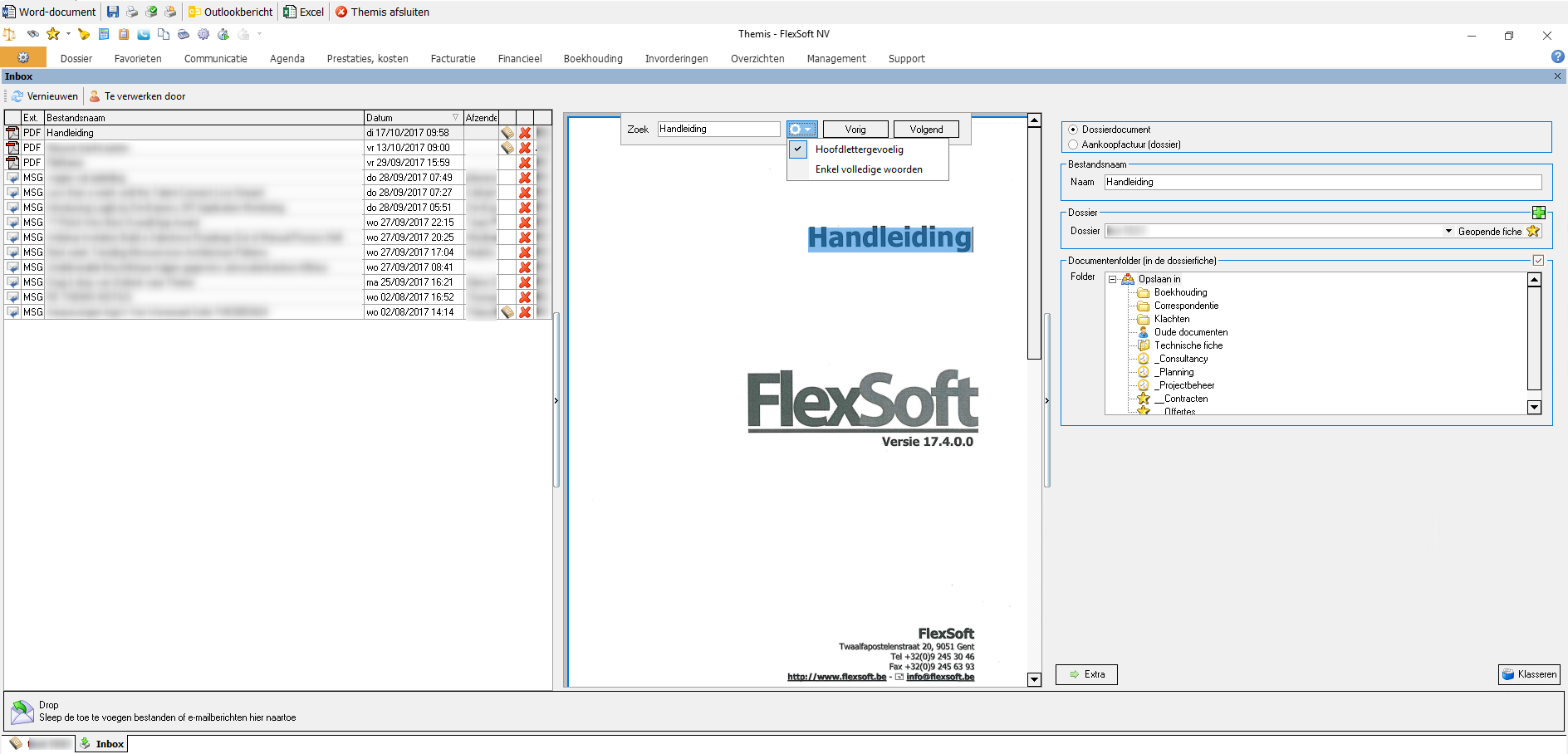Open the Boekhouding menu
1568x754 pixels.
click(x=593, y=58)
